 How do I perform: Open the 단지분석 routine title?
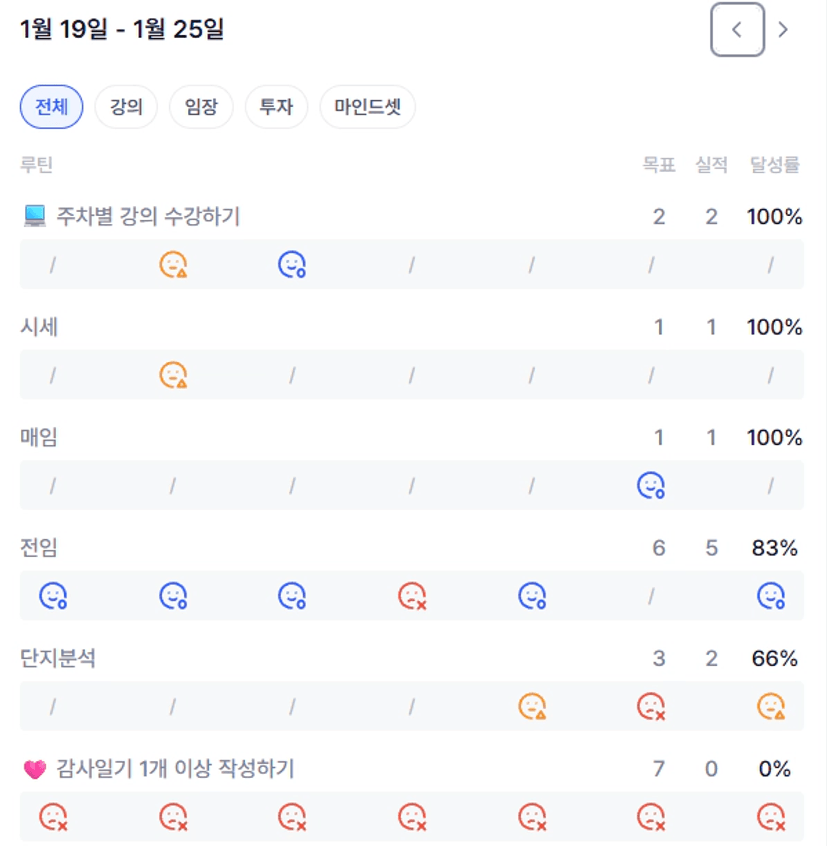click(58, 659)
